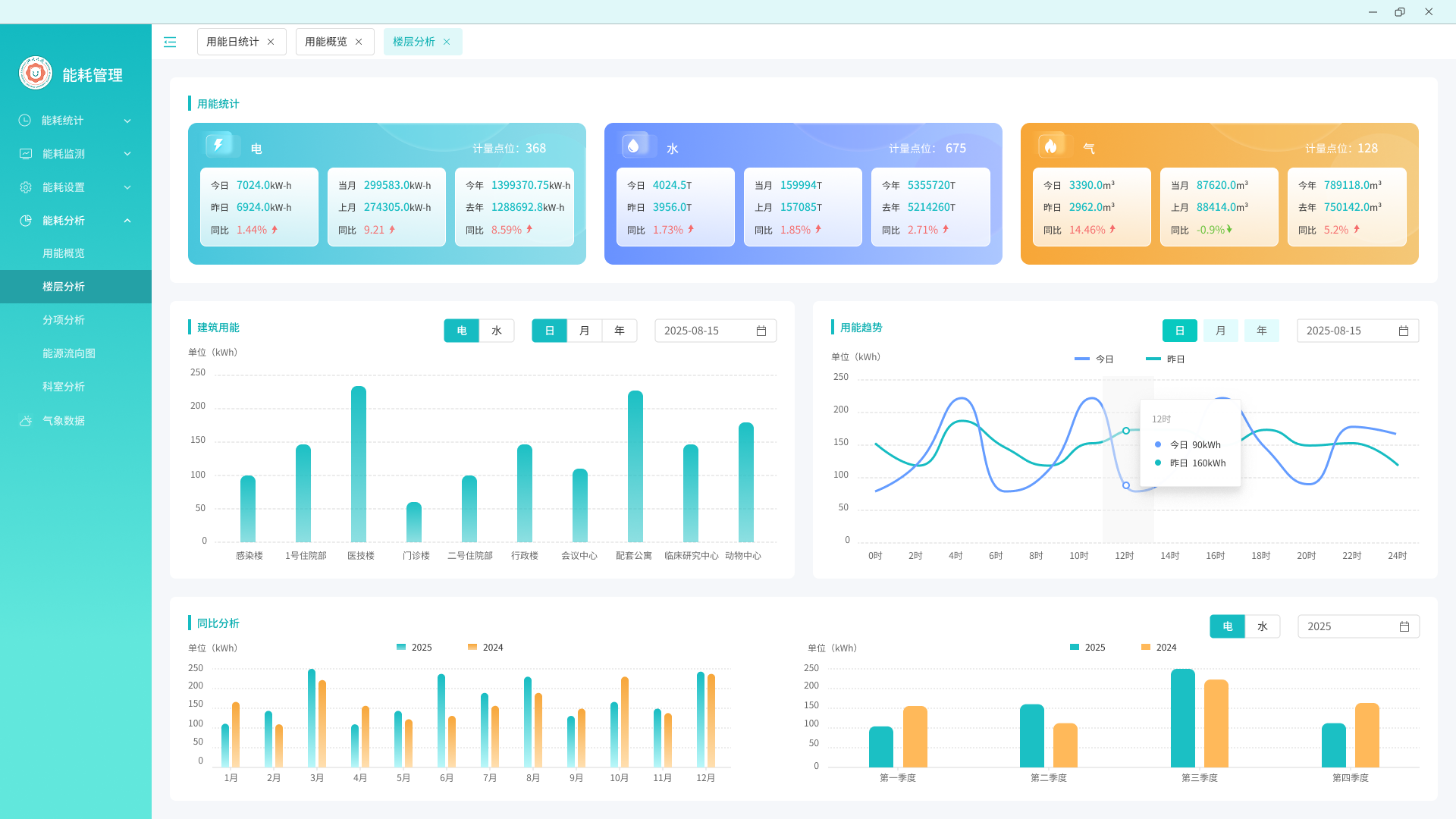Image resolution: width=1456 pixels, height=819 pixels.
Task: Click the 能耗管理 logo icon
Action: [x=36, y=74]
